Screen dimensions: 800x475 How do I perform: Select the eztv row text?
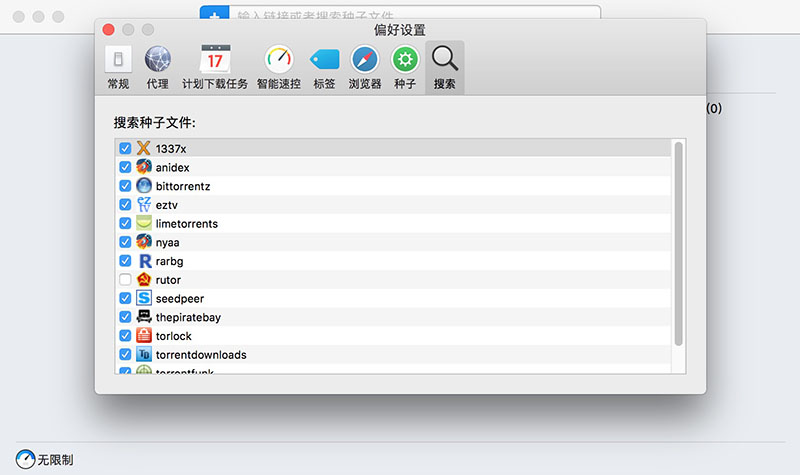pos(166,205)
